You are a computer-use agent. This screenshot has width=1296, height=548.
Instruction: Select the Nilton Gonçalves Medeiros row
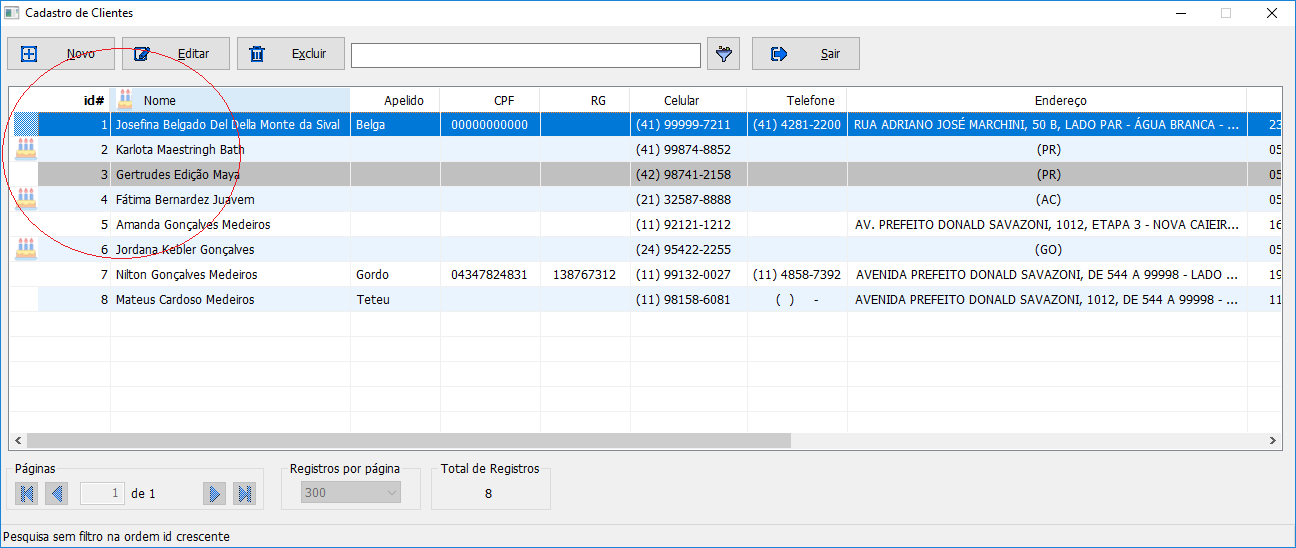click(x=186, y=274)
